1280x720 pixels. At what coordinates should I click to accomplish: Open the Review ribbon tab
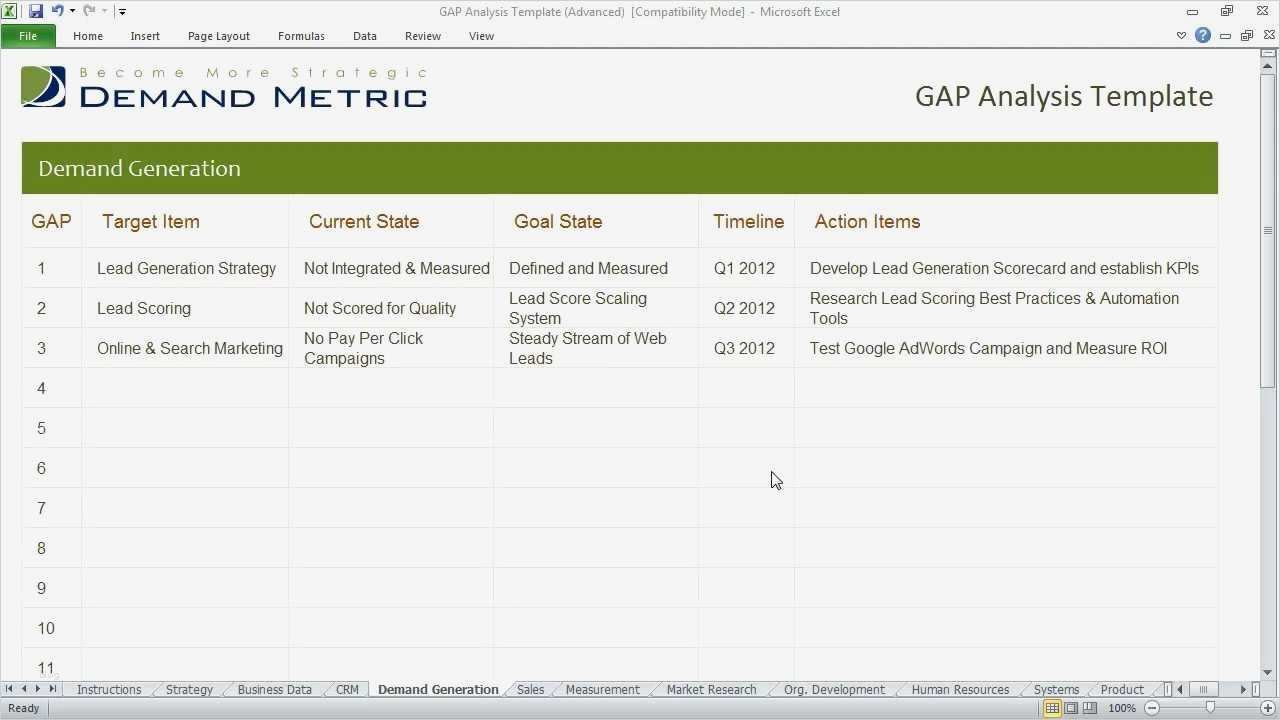coord(423,36)
